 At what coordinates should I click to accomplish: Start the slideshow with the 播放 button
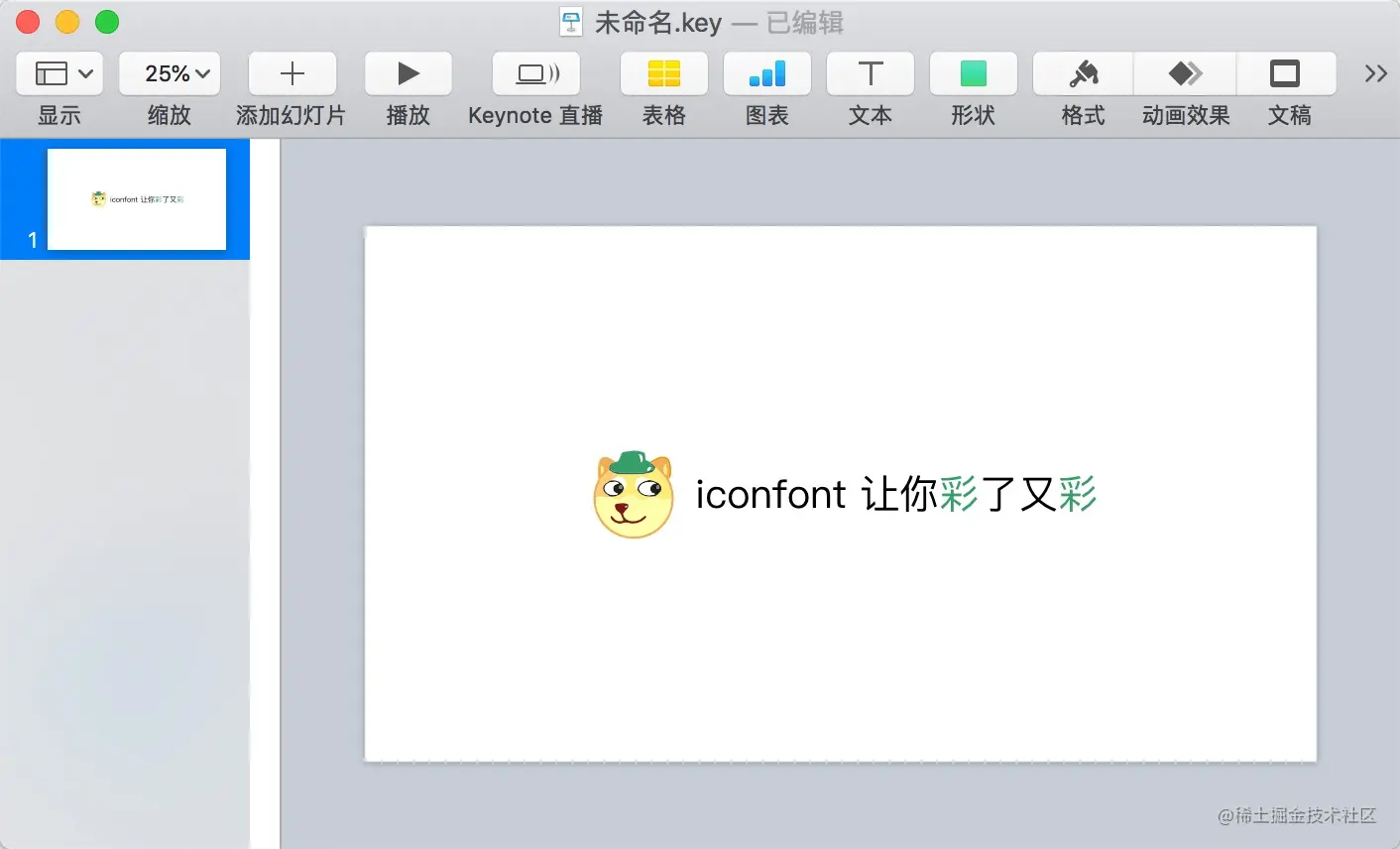pyautogui.click(x=408, y=73)
